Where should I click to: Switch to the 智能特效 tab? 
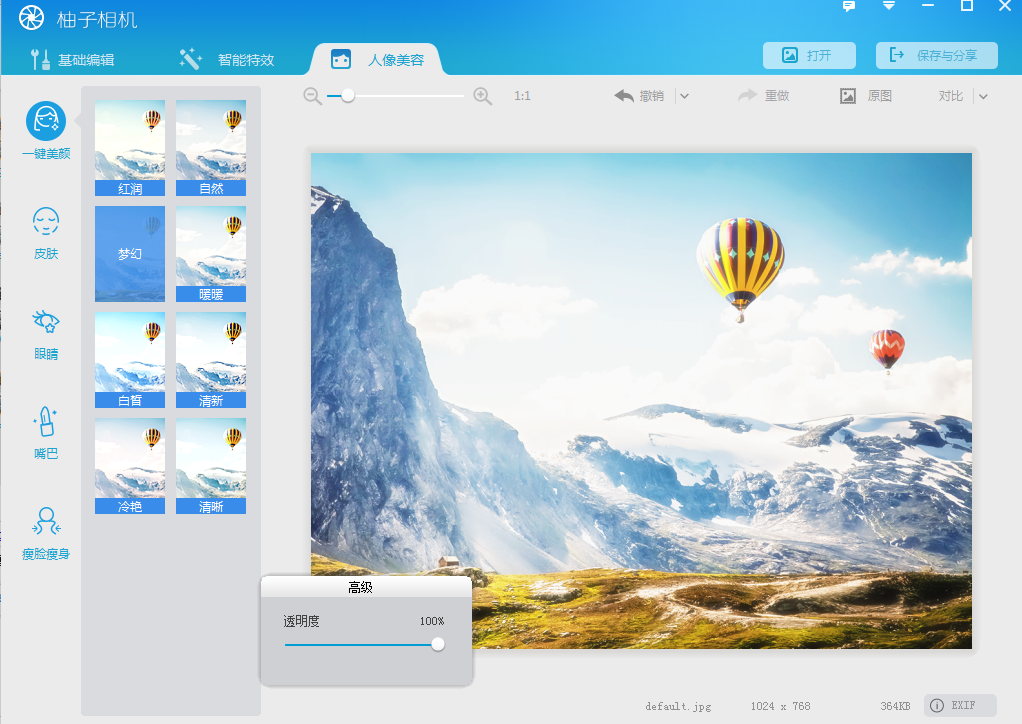[x=227, y=59]
